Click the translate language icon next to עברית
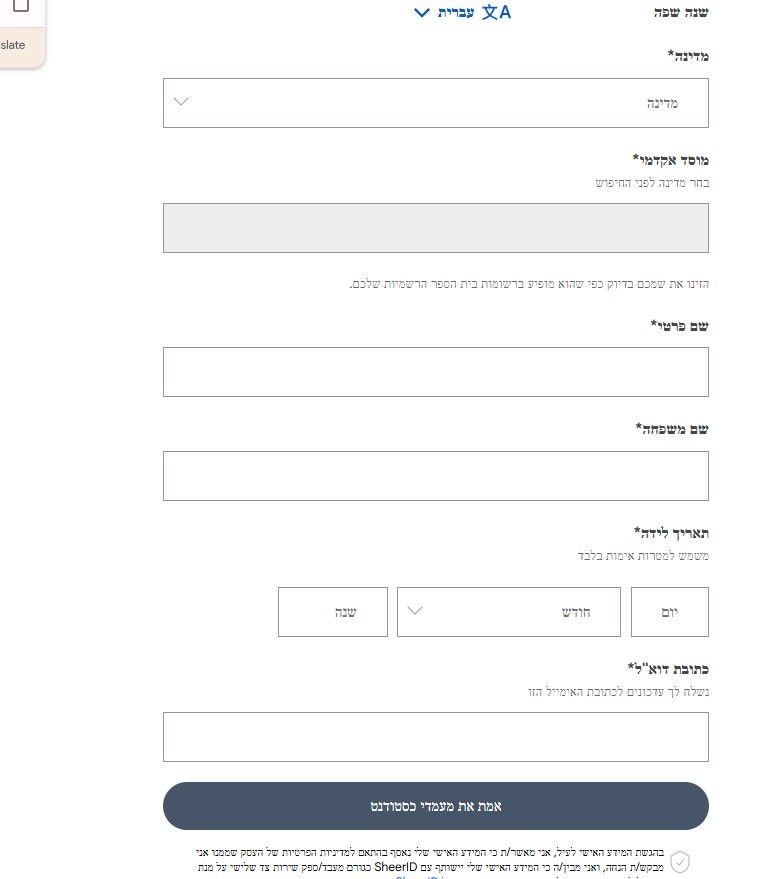This screenshot has width=765, height=879. (497, 12)
